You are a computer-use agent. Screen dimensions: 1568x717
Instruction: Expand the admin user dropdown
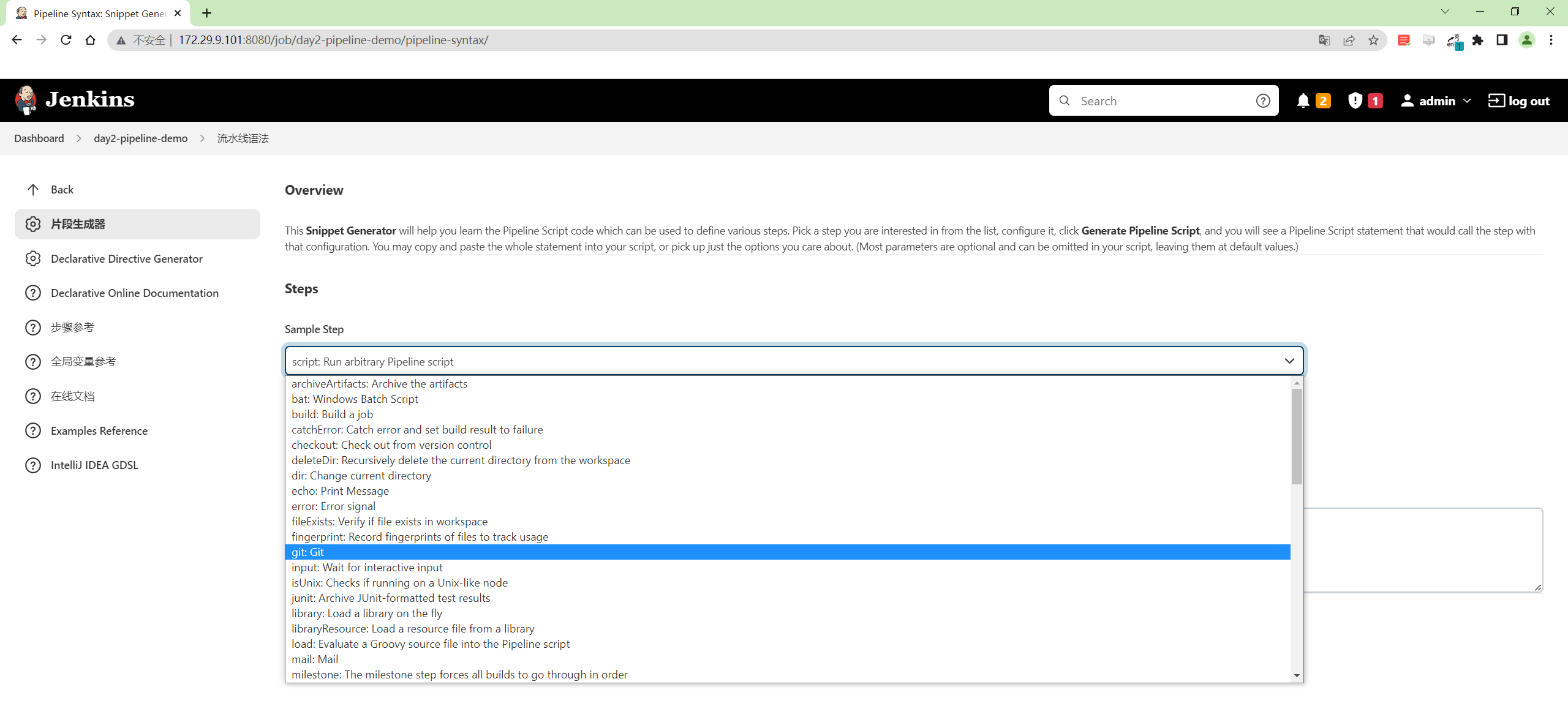(x=1467, y=101)
